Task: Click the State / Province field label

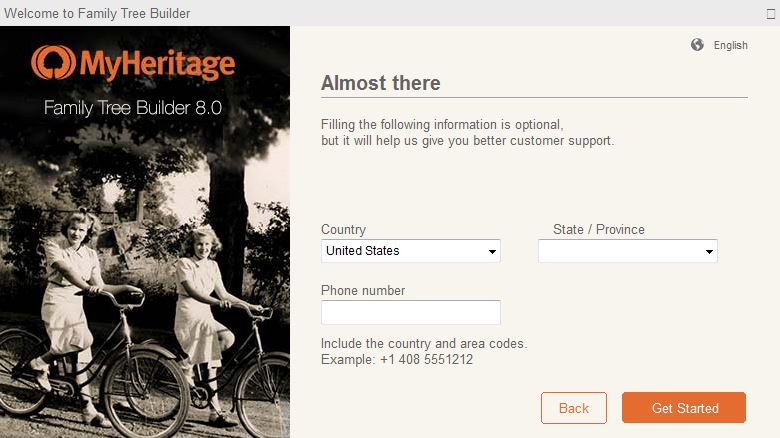Action: [598, 229]
